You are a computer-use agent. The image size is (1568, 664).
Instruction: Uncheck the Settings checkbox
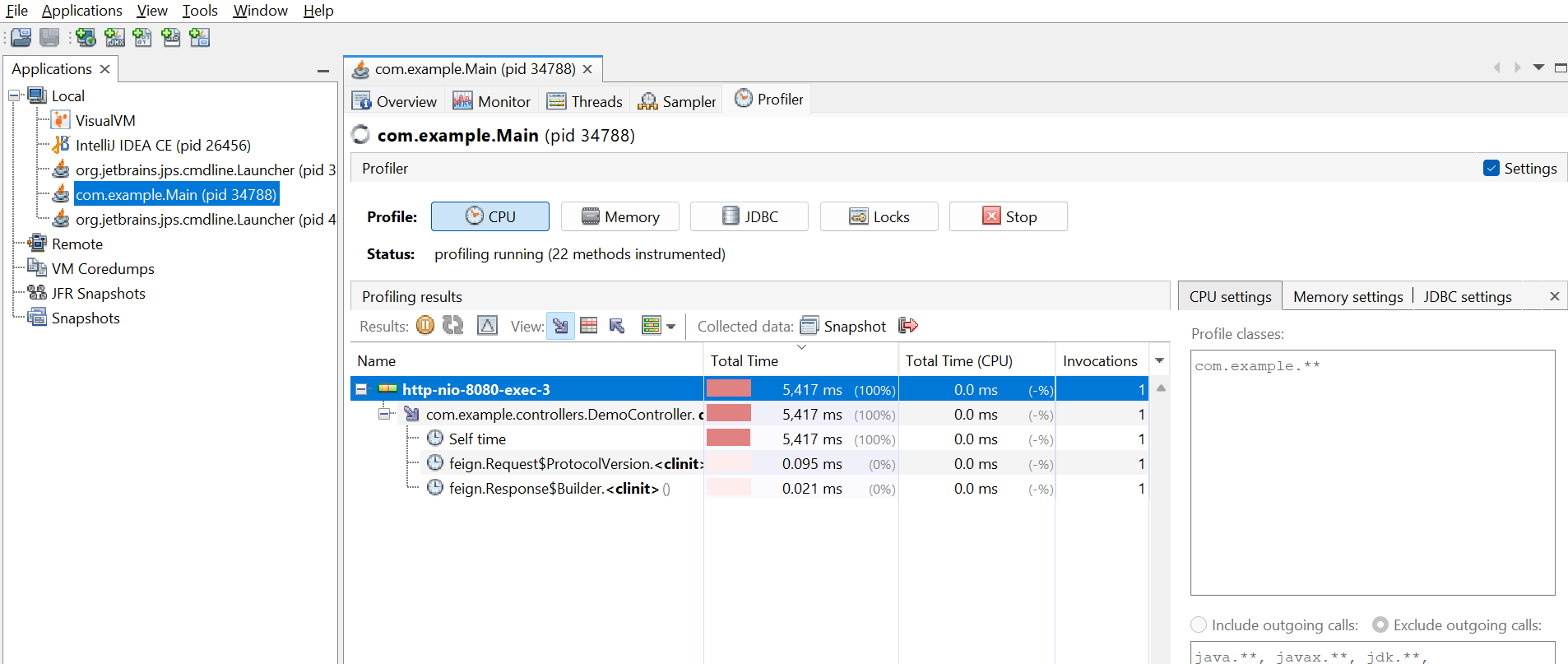(1491, 168)
